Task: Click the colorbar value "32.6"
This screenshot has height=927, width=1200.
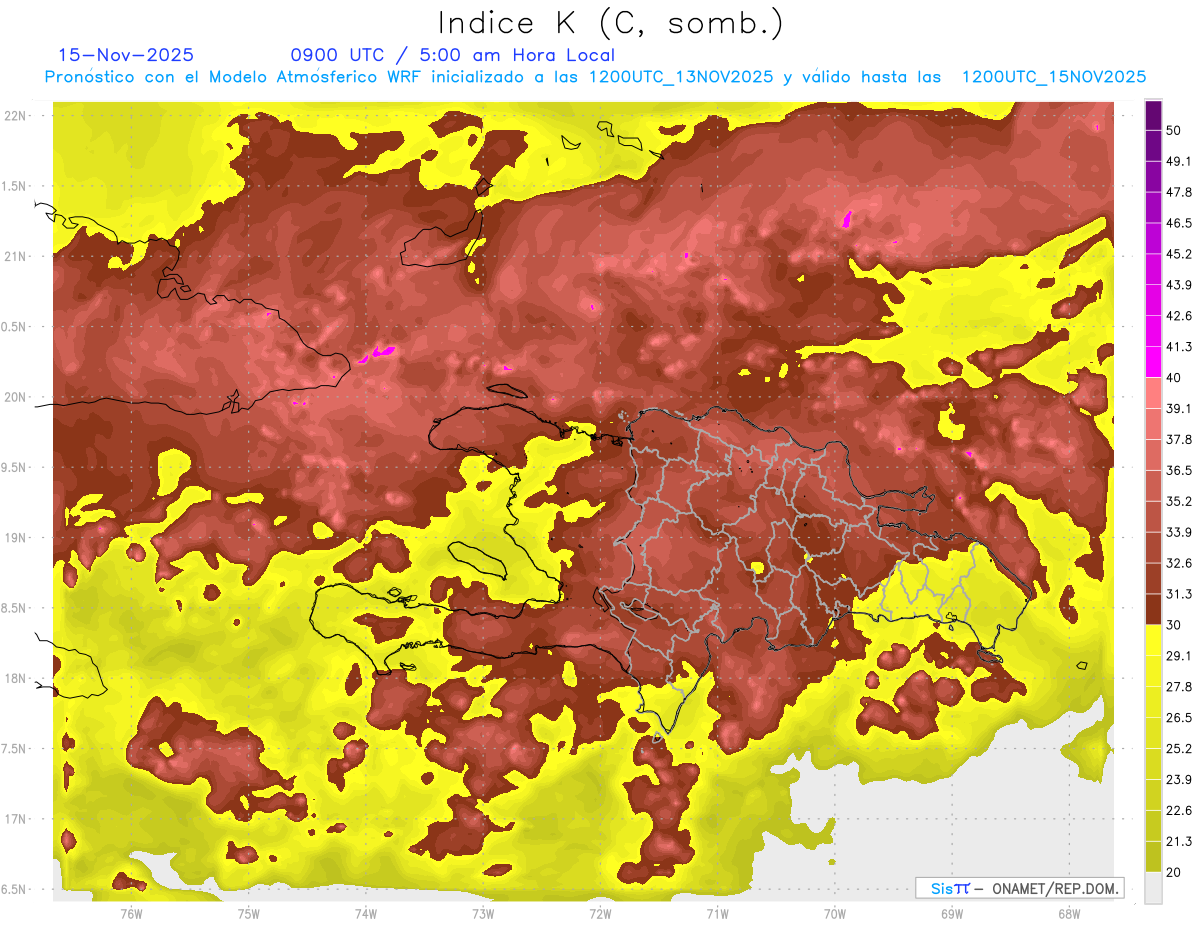Action: (x=1179, y=563)
